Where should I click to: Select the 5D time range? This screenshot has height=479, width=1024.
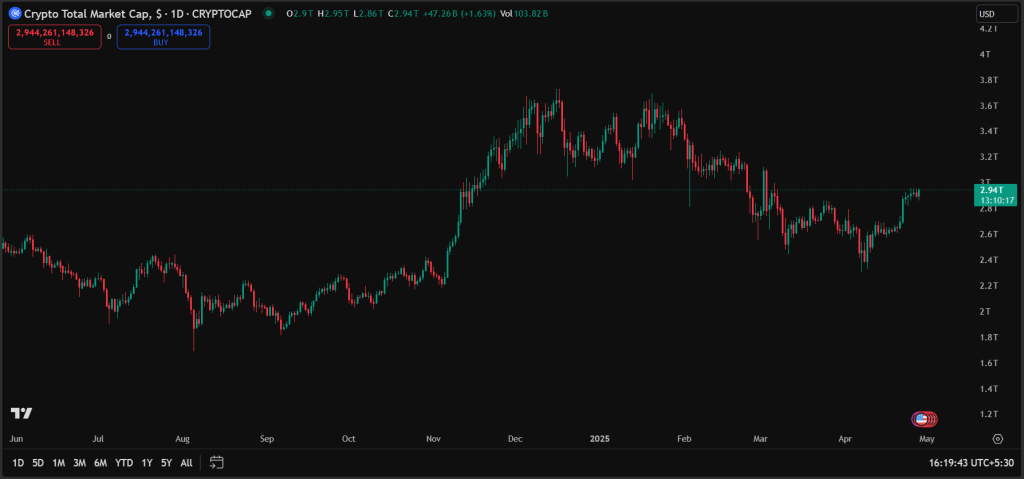click(x=38, y=463)
